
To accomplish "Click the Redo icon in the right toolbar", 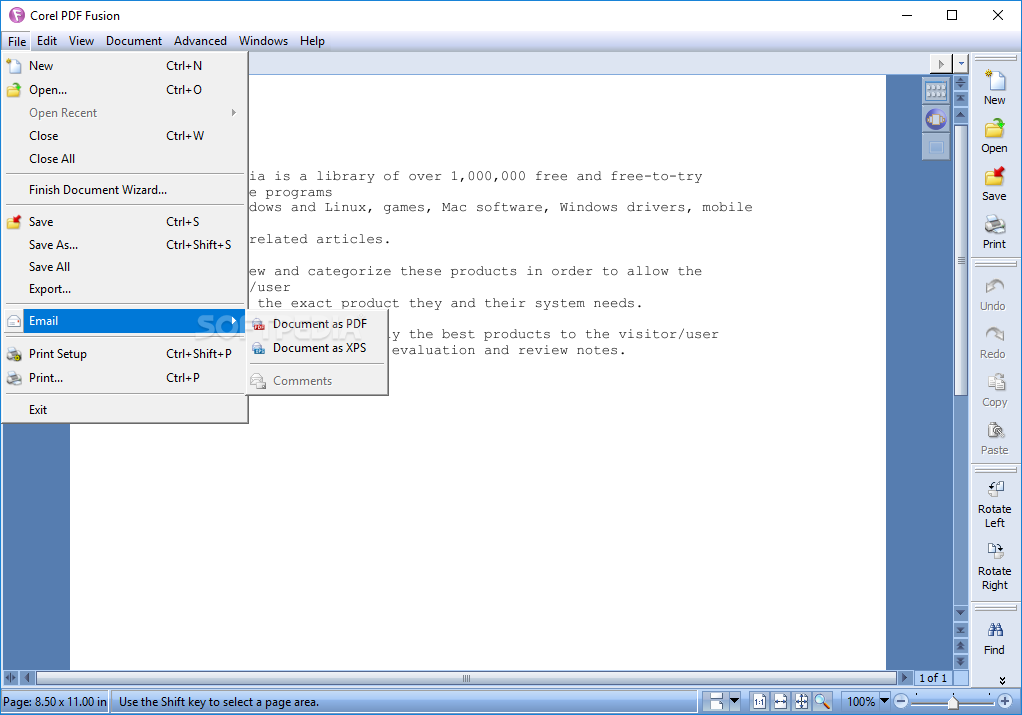I will 995,334.
